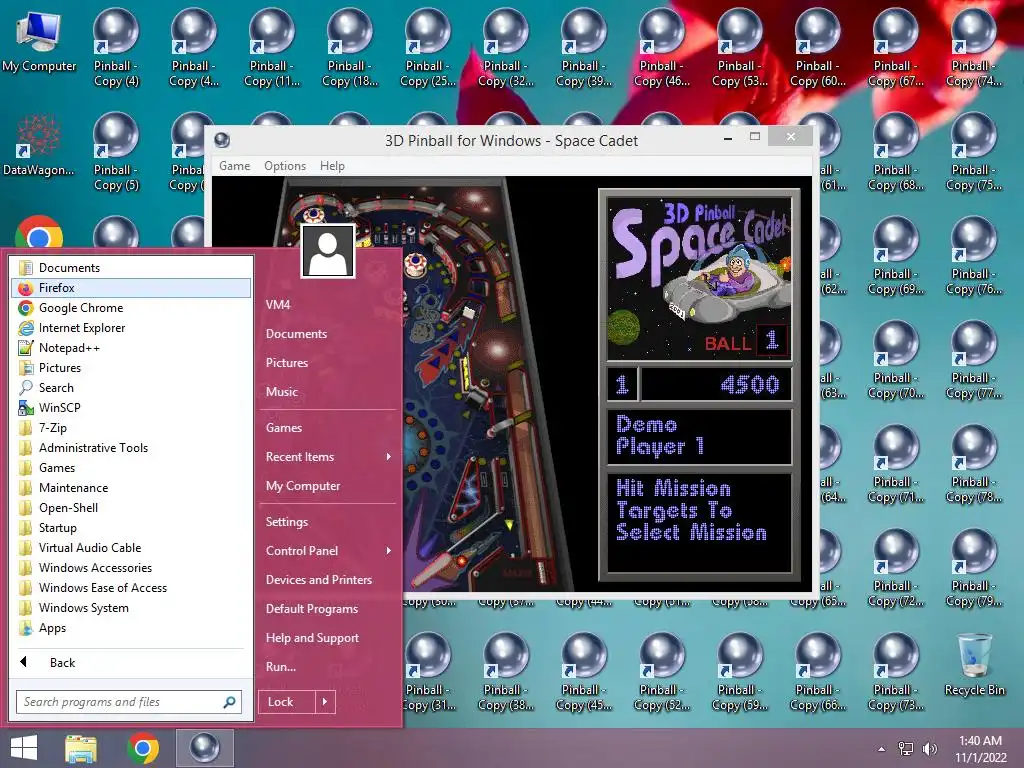Select the Pinball - Copy (53) desktop icon
The image size is (1024, 768).
point(739,48)
